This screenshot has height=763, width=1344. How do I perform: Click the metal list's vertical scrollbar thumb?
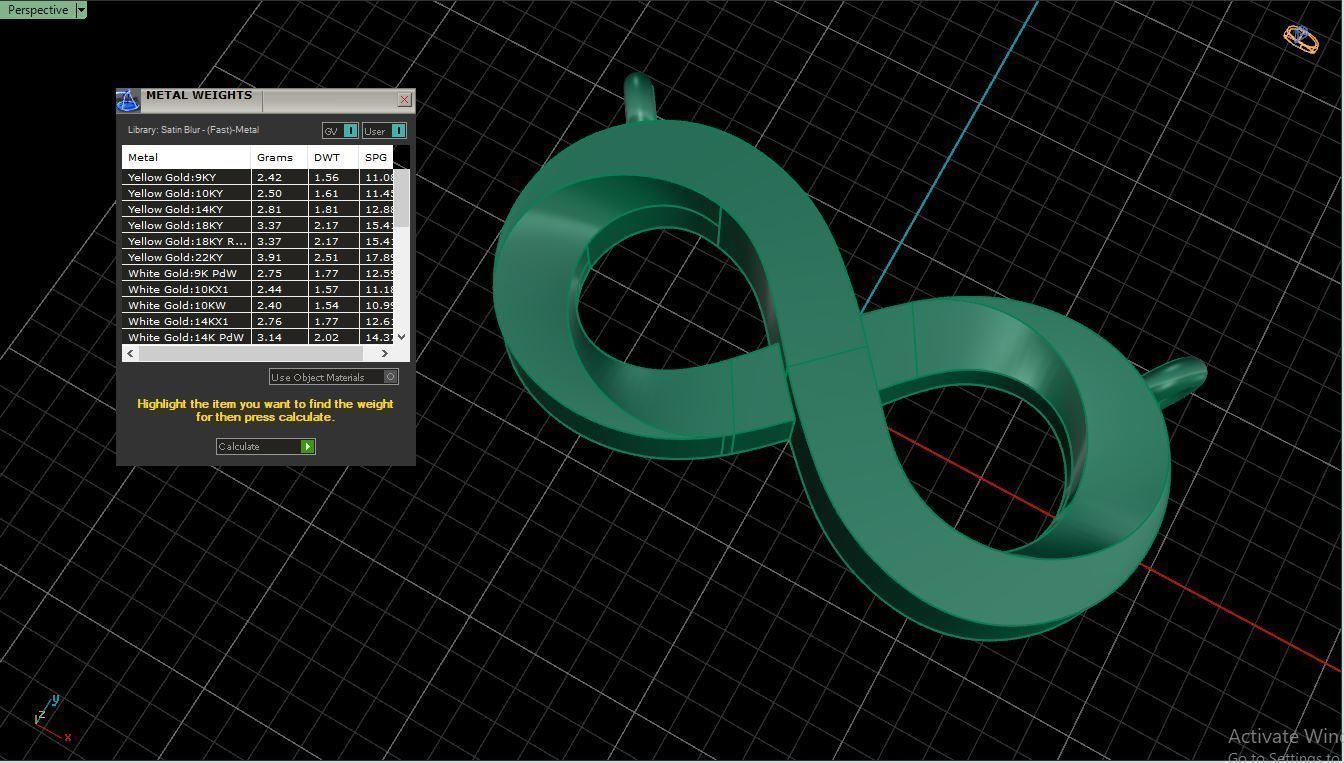coord(402,198)
